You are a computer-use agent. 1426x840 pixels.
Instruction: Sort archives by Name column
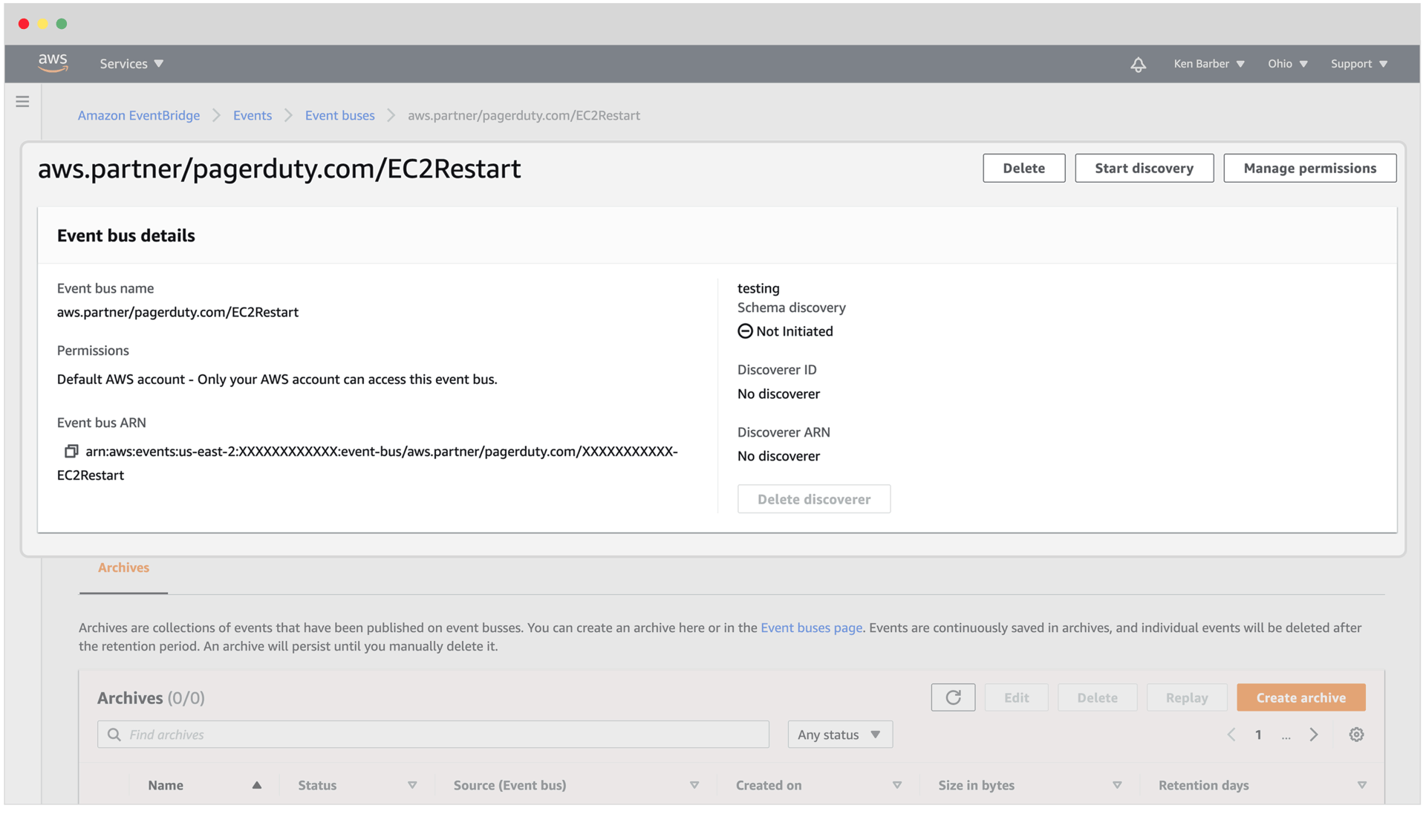point(257,784)
